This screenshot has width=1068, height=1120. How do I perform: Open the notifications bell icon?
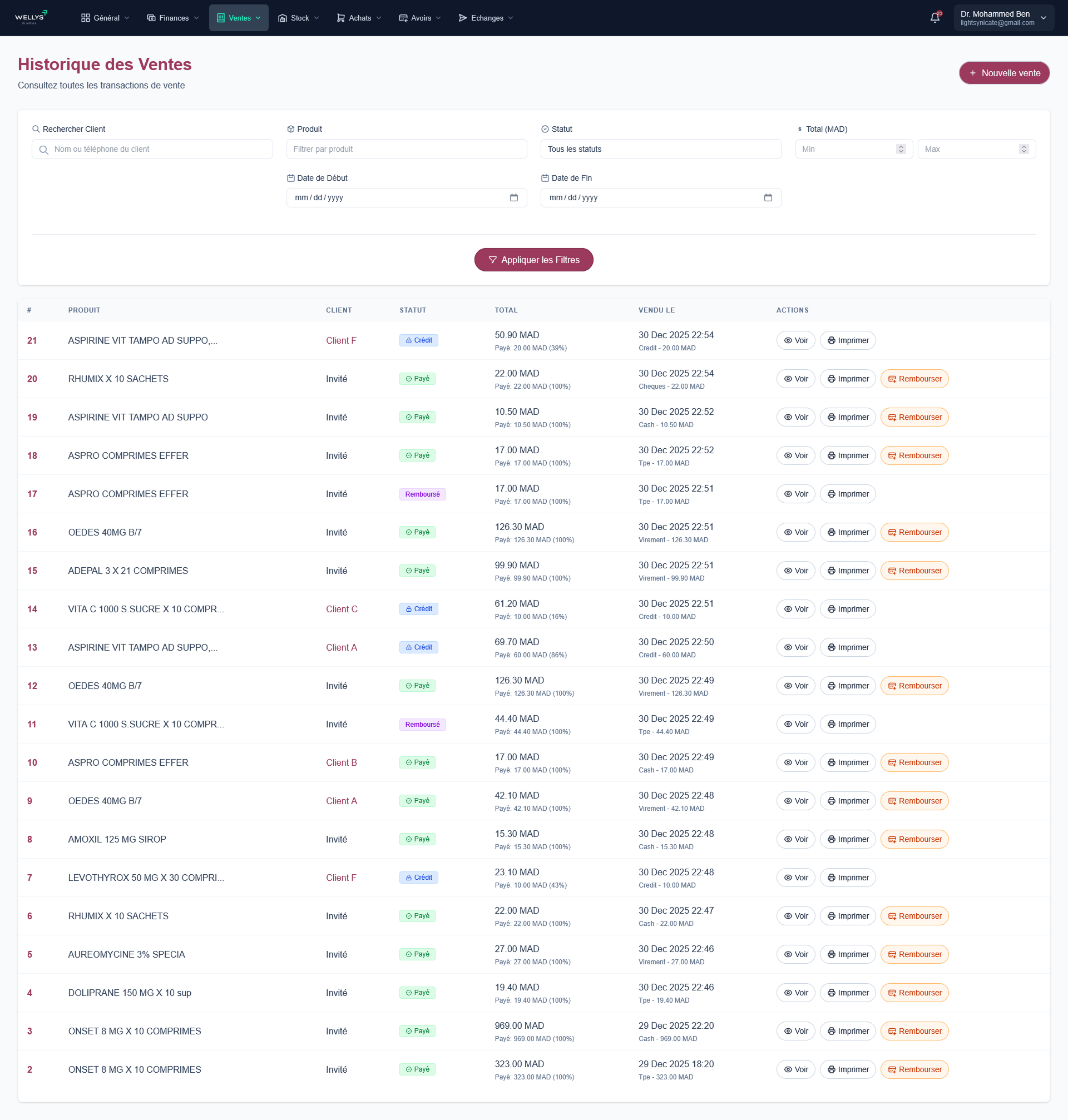tap(934, 18)
